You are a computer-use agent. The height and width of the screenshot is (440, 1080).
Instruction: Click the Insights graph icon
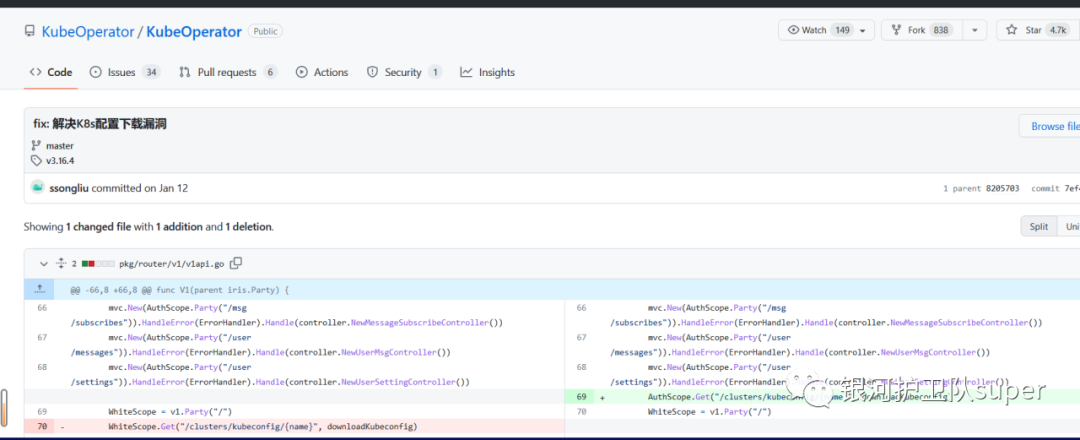466,72
